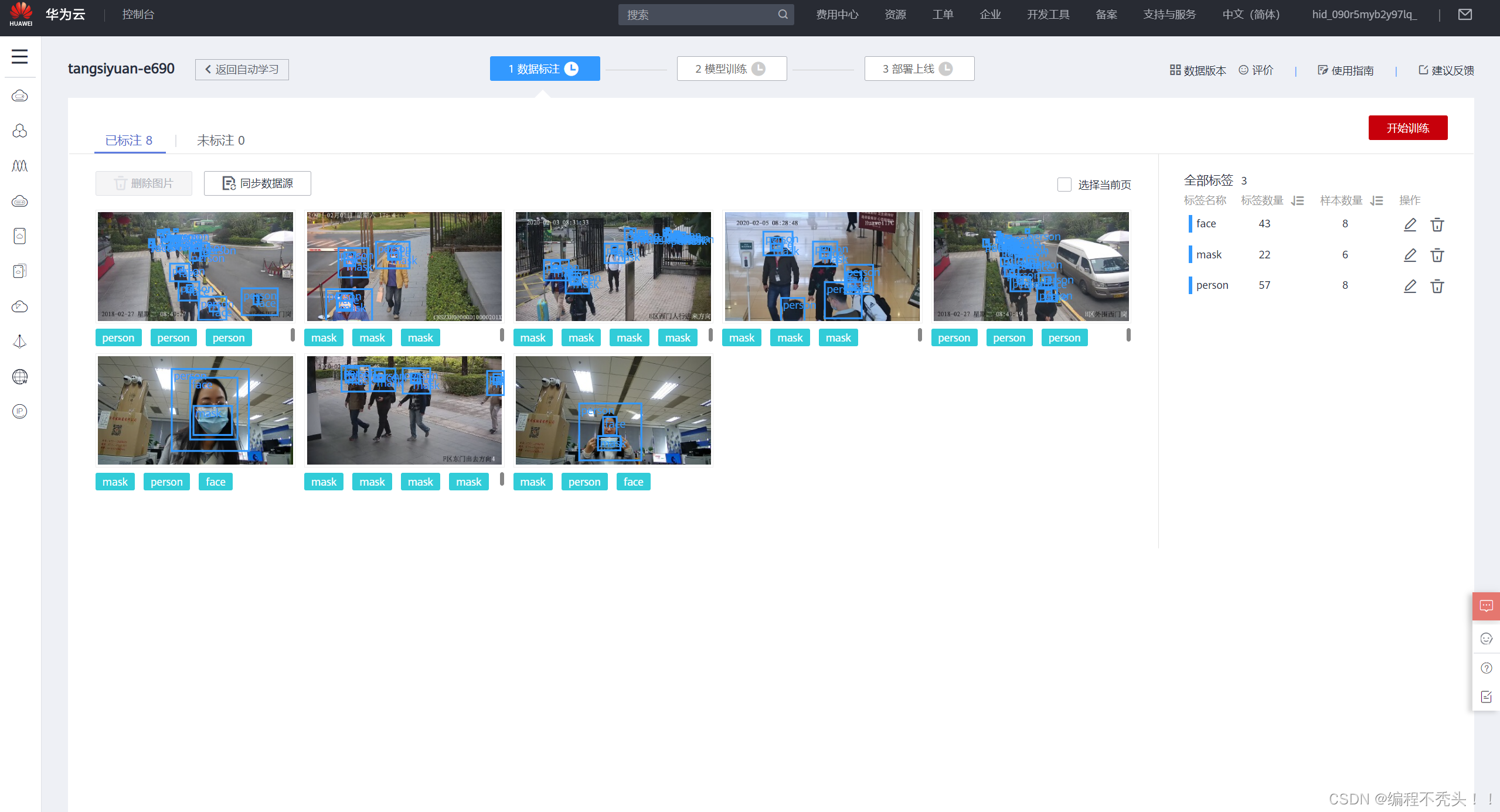Screen dimensions: 1500x812
Task: Click into the 搜索 search field
Action: (x=698, y=15)
